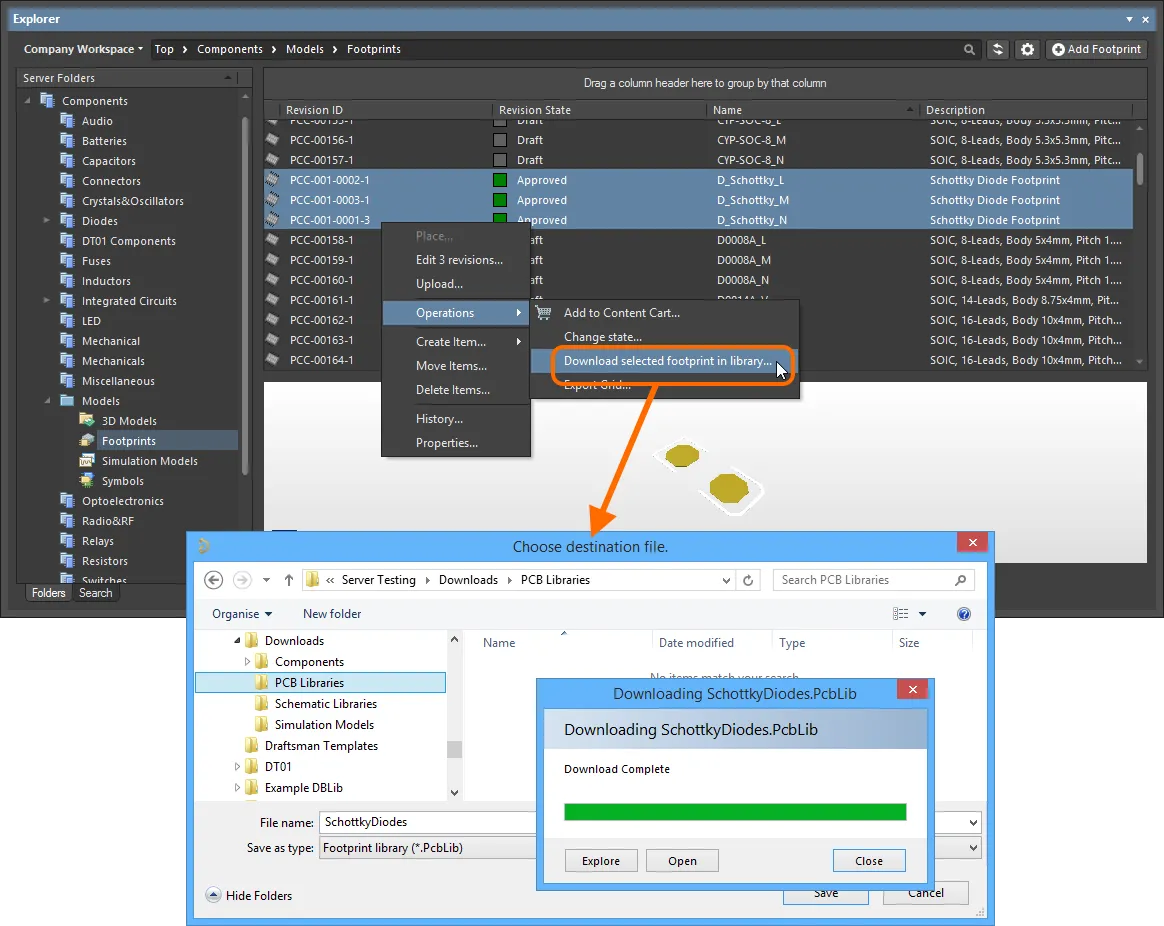Click the green Approved swatch for D_Schottky_L
1164x926 pixels.
[x=501, y=181]
